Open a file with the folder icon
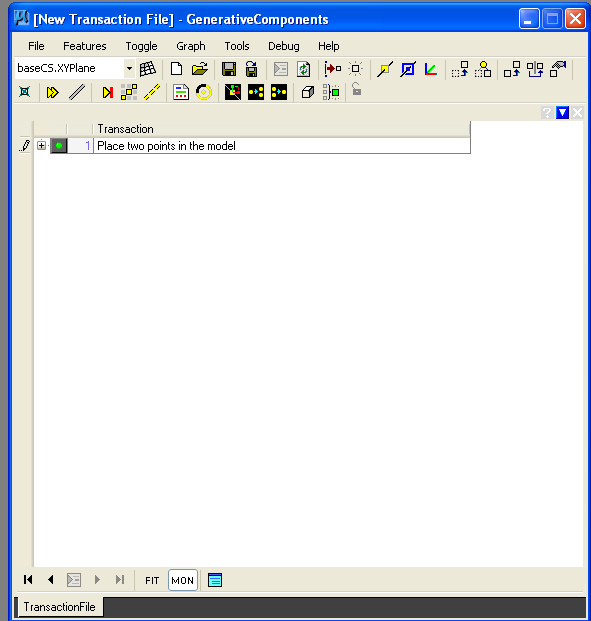Image resolution: width=591 pixels, height=621 pixels. [200, 69]
